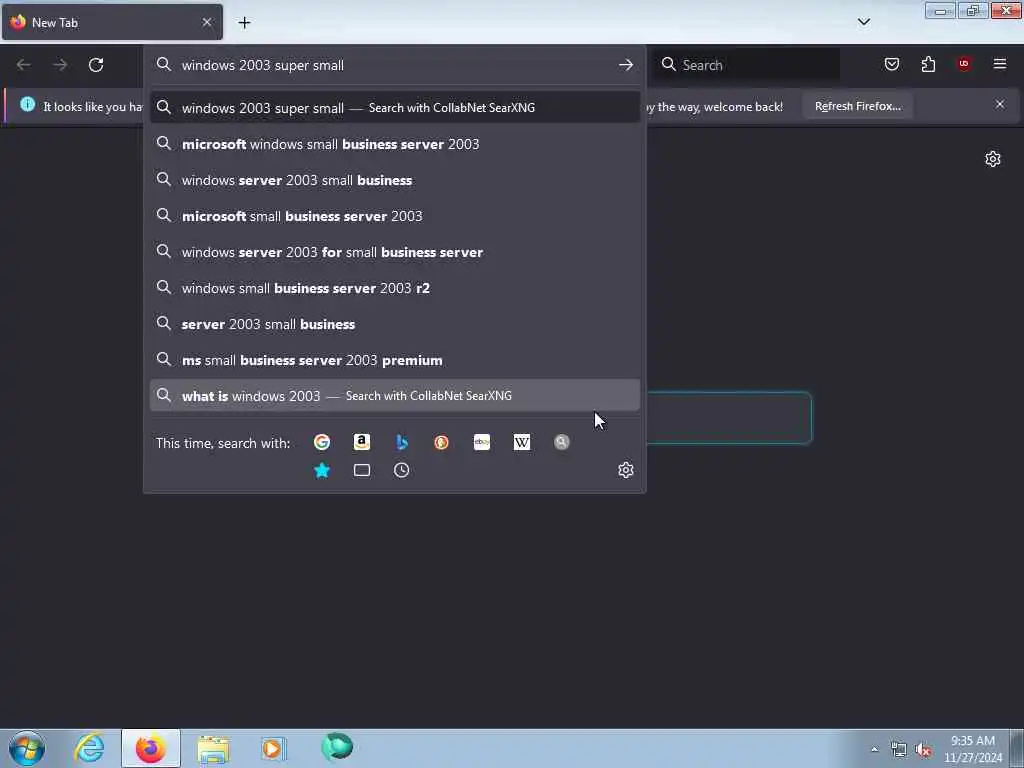
Task: Click the info icon in the notification bar
Action: pos(27,104)
